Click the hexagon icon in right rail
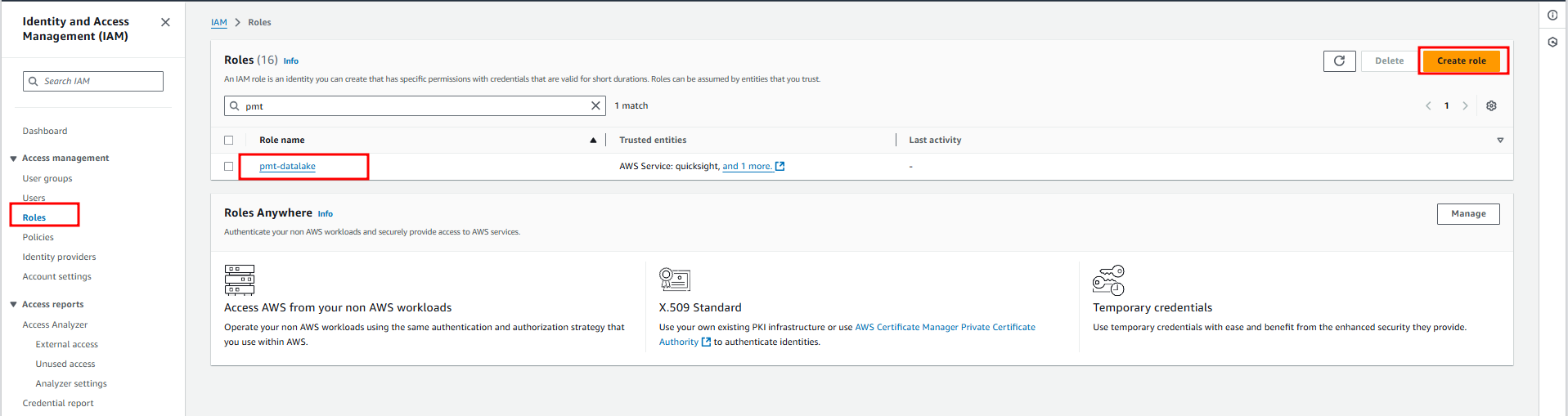Image resolution: width=1568 pixels, height=416 pixels. [x=1552, y=42]
